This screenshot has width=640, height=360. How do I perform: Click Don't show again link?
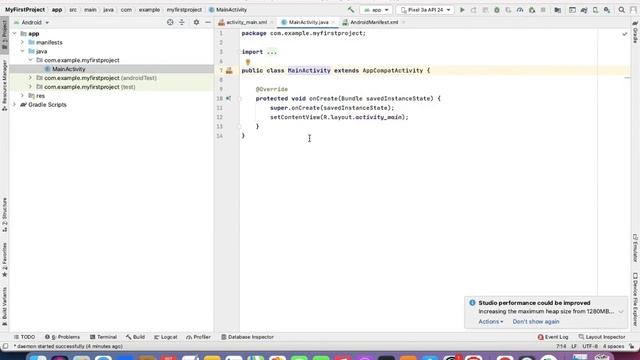536,322
